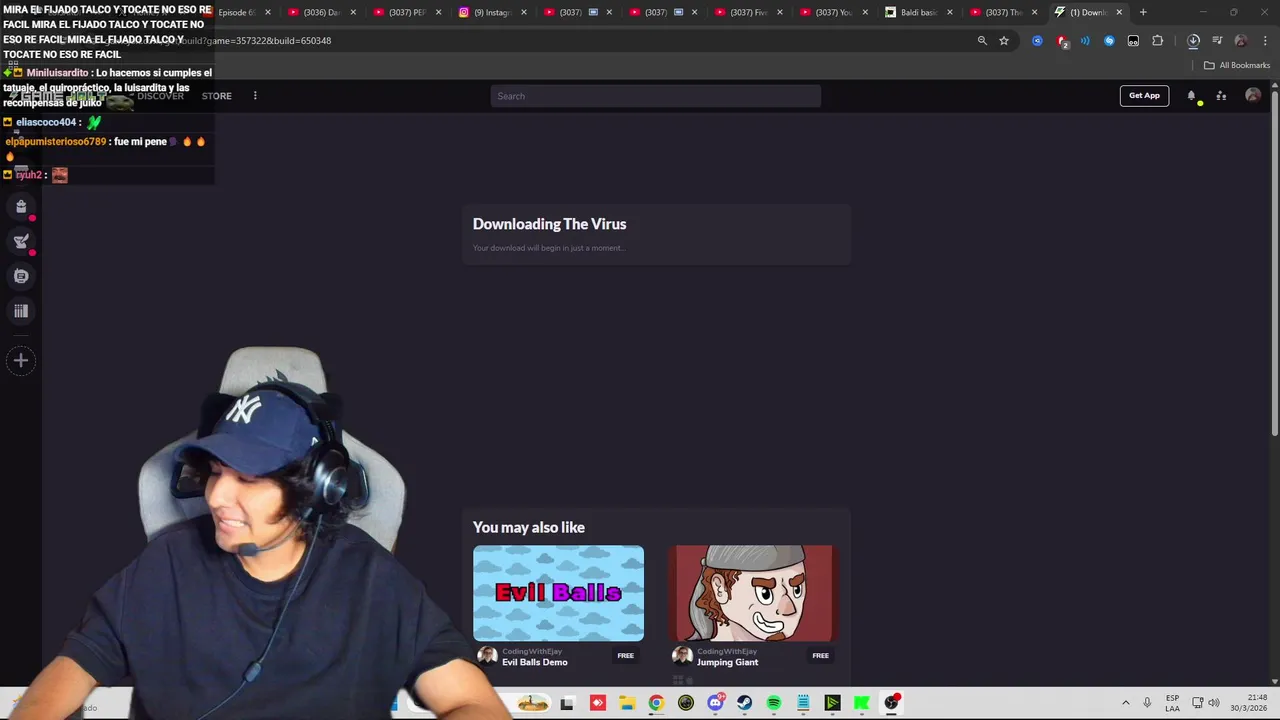Close the Instagram tab
Screen dimensions: 1280x720
[x=523, y=12]
